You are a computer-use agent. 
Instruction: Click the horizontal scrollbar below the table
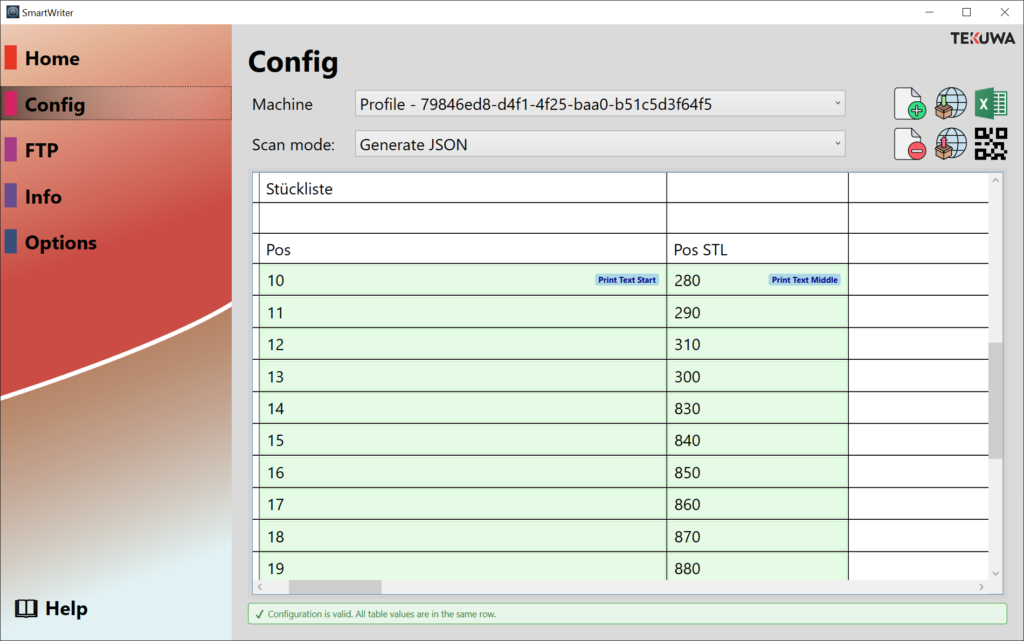pos(340,586)
